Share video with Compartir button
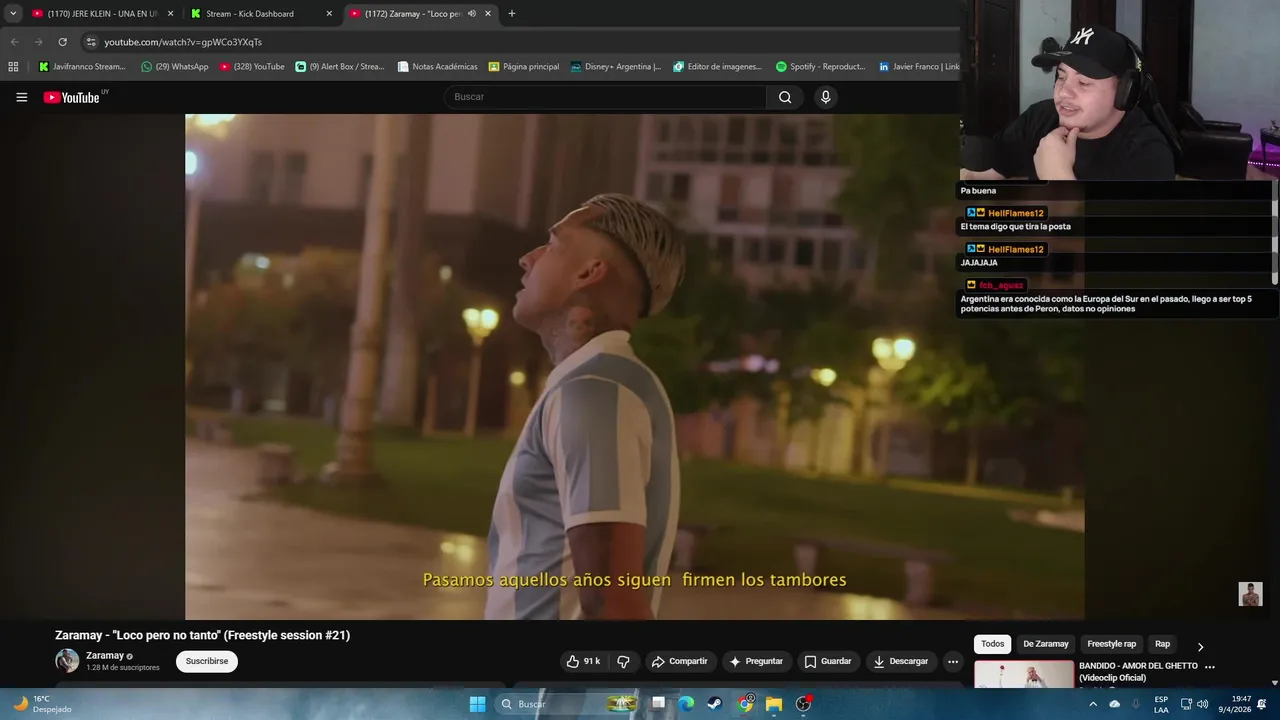 (679, 661)
